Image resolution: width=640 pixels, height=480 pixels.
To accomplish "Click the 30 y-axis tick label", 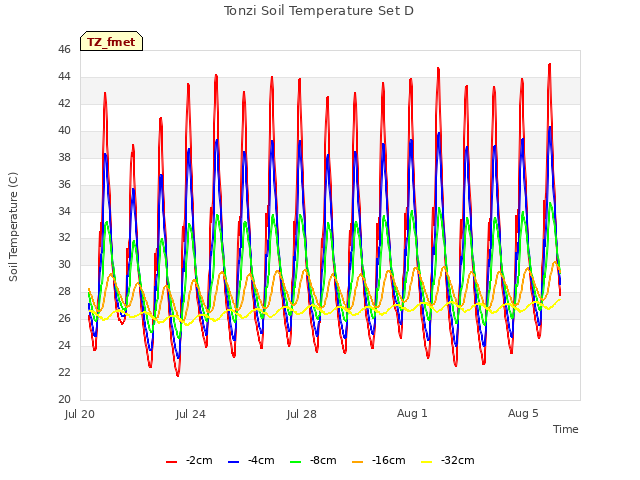I will (64, 264).
